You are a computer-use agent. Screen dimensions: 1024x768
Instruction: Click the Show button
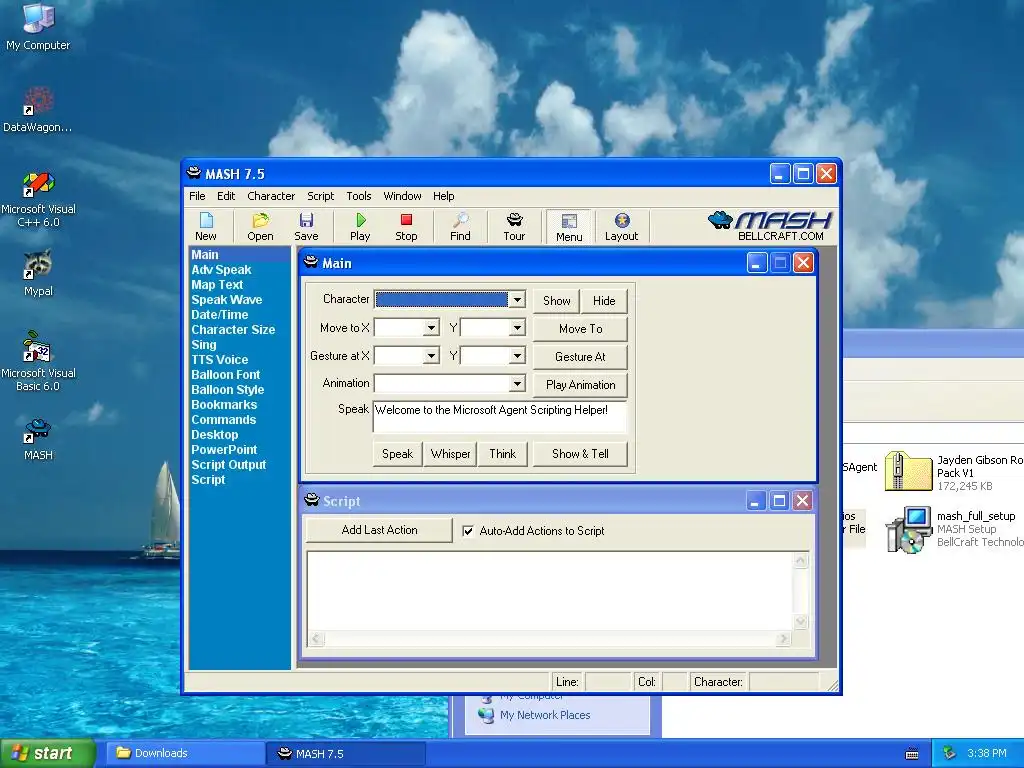(x=556, y=301)
